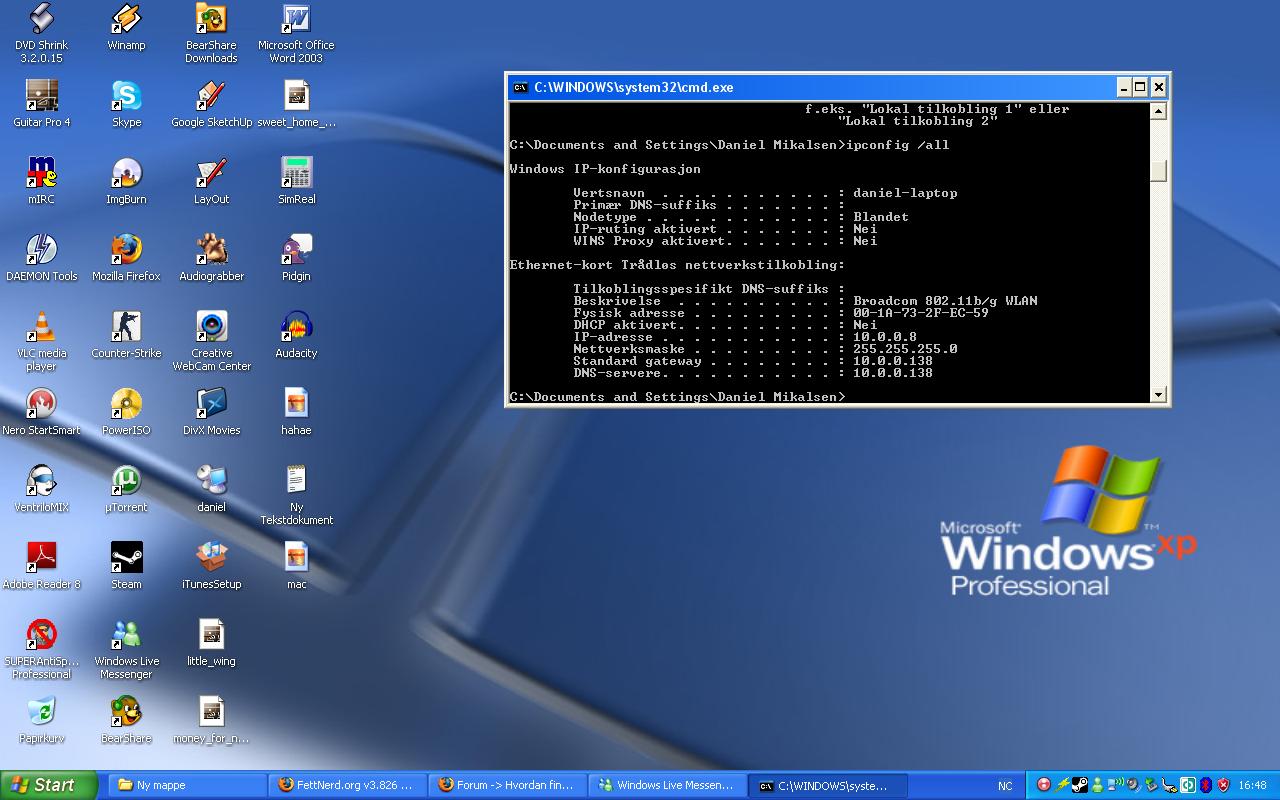This screenshot has width=1280, height=800.
Task: Open the Start menu
Action: pyautogui.click(x=49, y=785)
